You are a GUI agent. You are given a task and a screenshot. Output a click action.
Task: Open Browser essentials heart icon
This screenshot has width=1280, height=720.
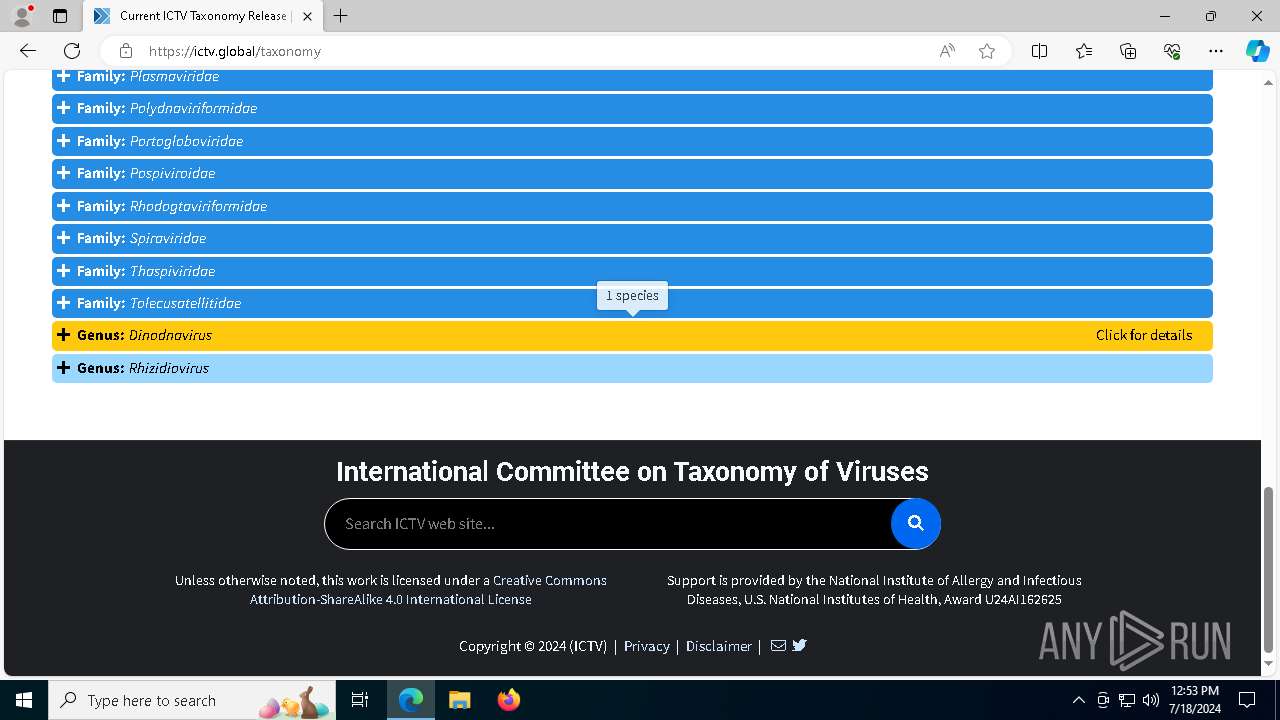tap(1172, 51)
